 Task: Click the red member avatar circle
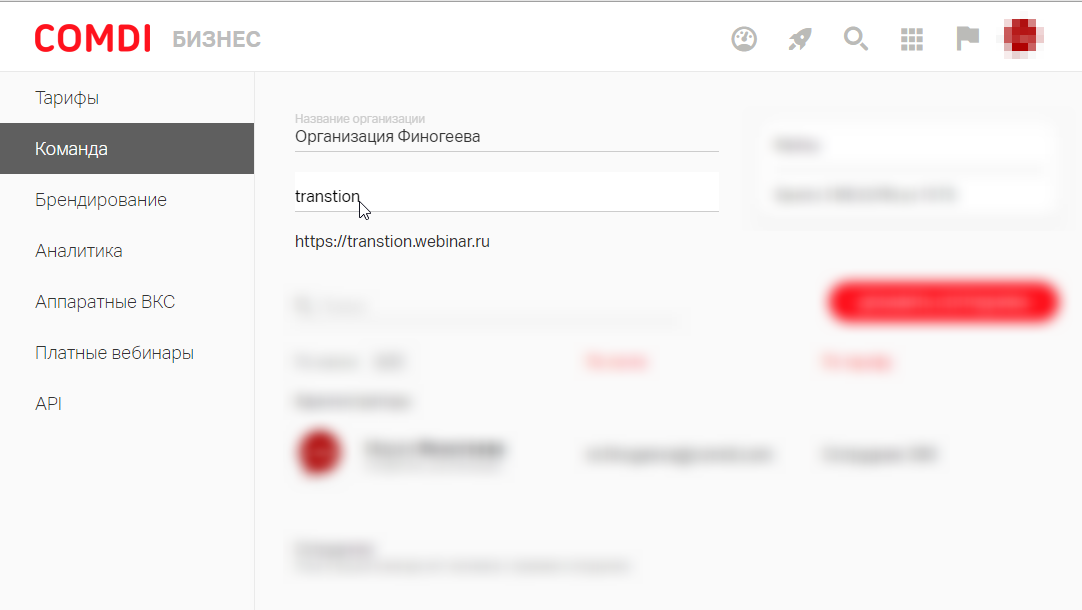(319, 453)
